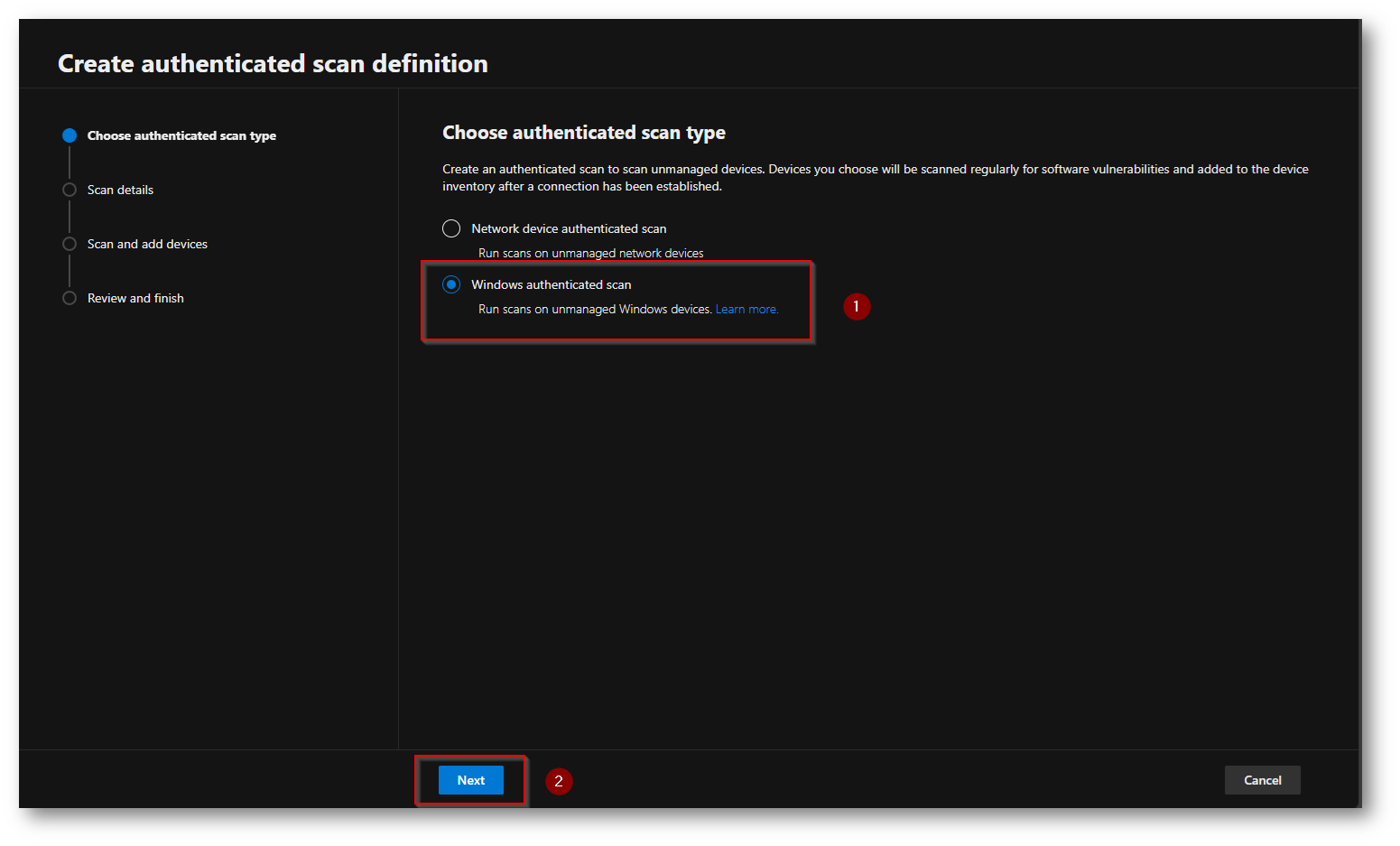Select Windows authenticated scan radio button
The height and width of the screenshot is (846, 1400).
coord(451,284)
